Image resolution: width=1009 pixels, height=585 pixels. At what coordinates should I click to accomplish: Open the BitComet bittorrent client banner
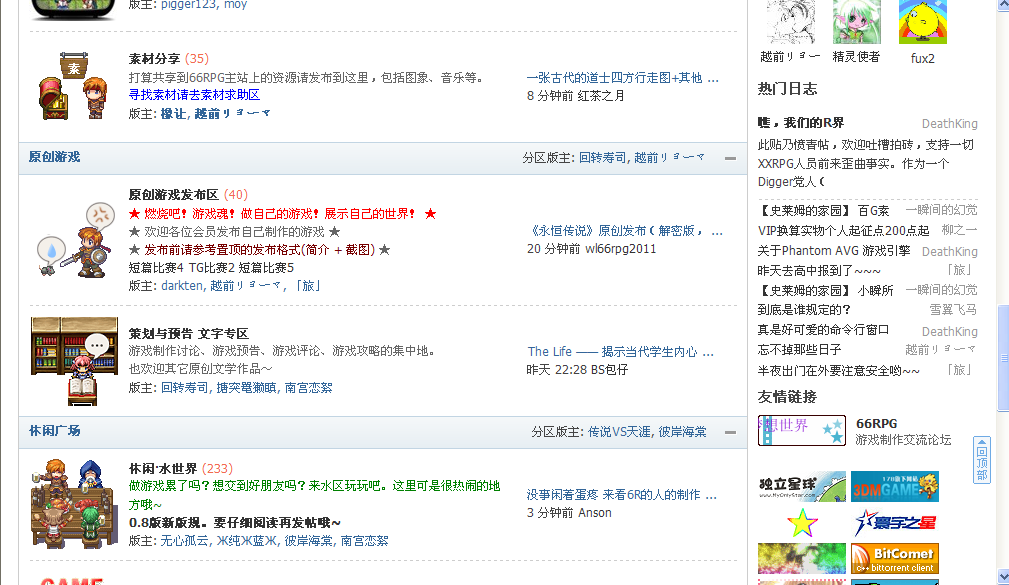(894, 559)
